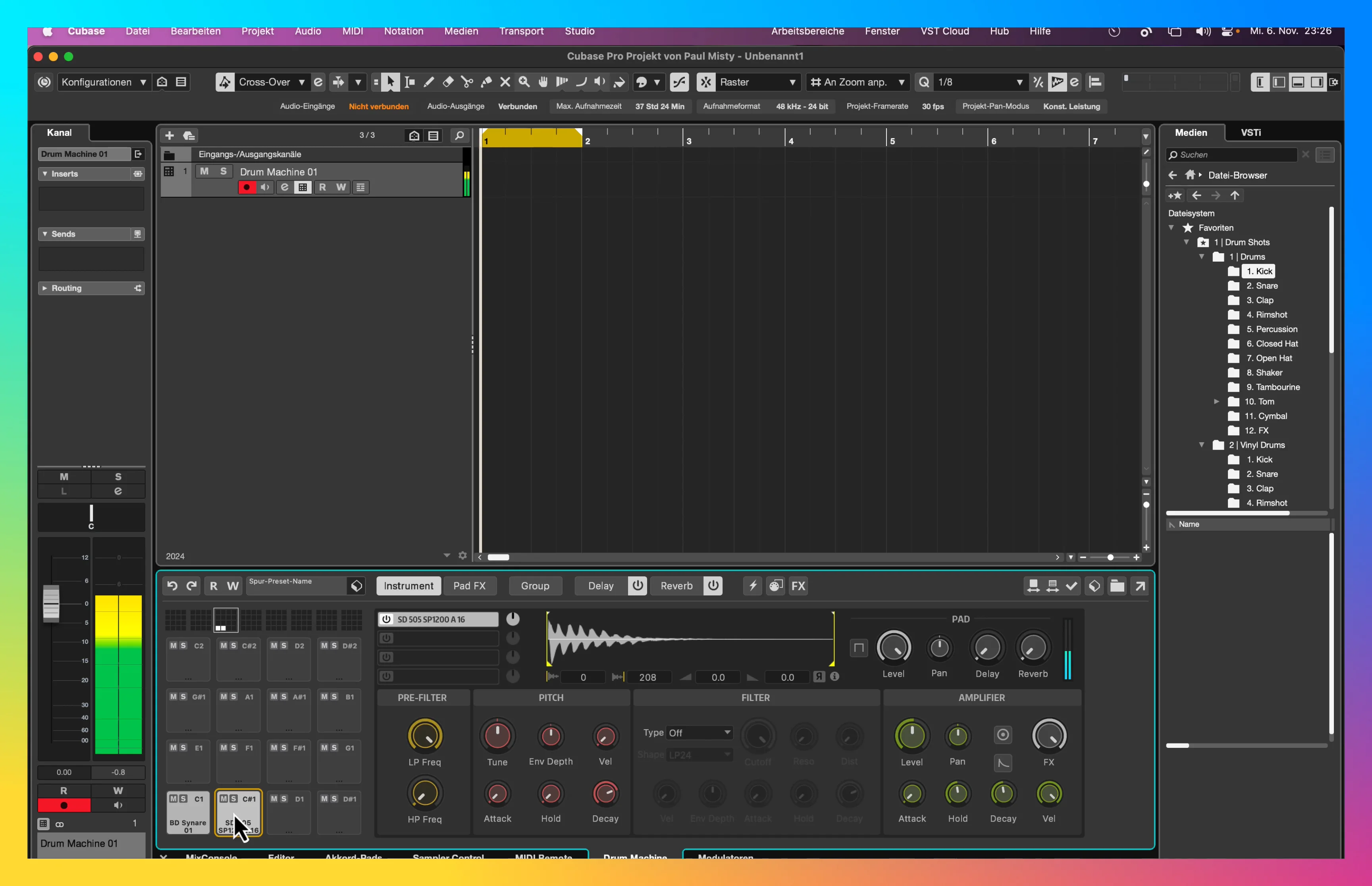Click the PAD Level knob
Image resolution: width=1372 pixels, height=886 pixels.
[x=893, y=647]
